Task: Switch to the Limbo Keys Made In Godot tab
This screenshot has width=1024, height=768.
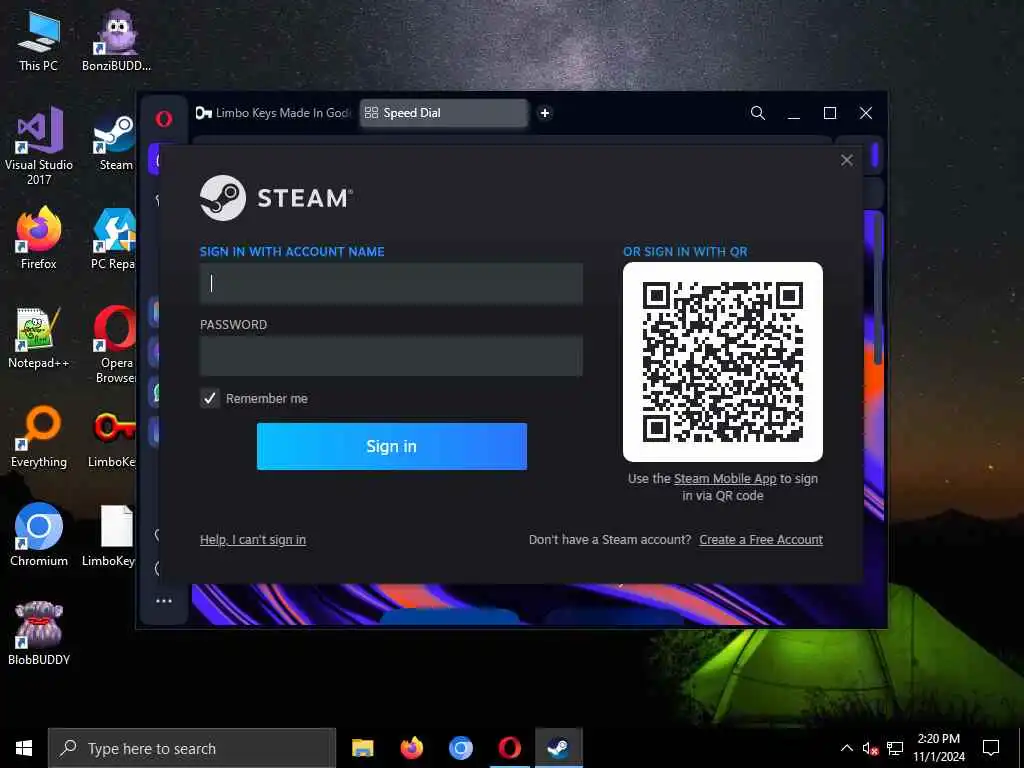Action: 273,113
